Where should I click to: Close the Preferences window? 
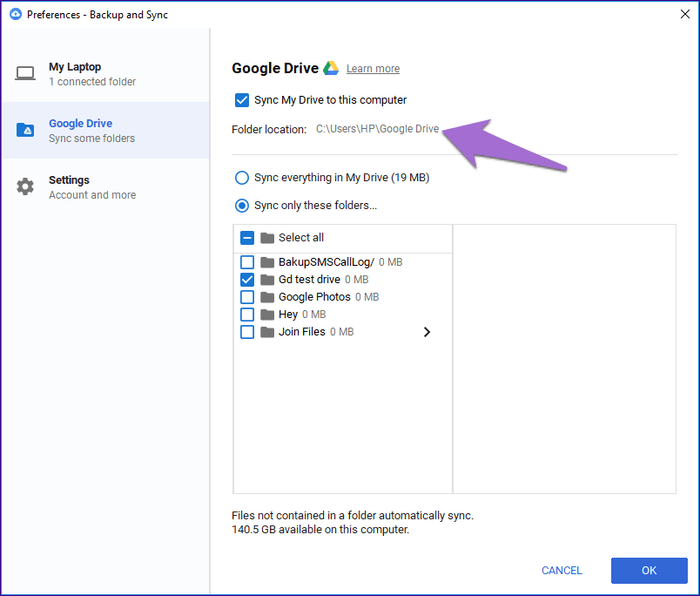tap(685, 14)
